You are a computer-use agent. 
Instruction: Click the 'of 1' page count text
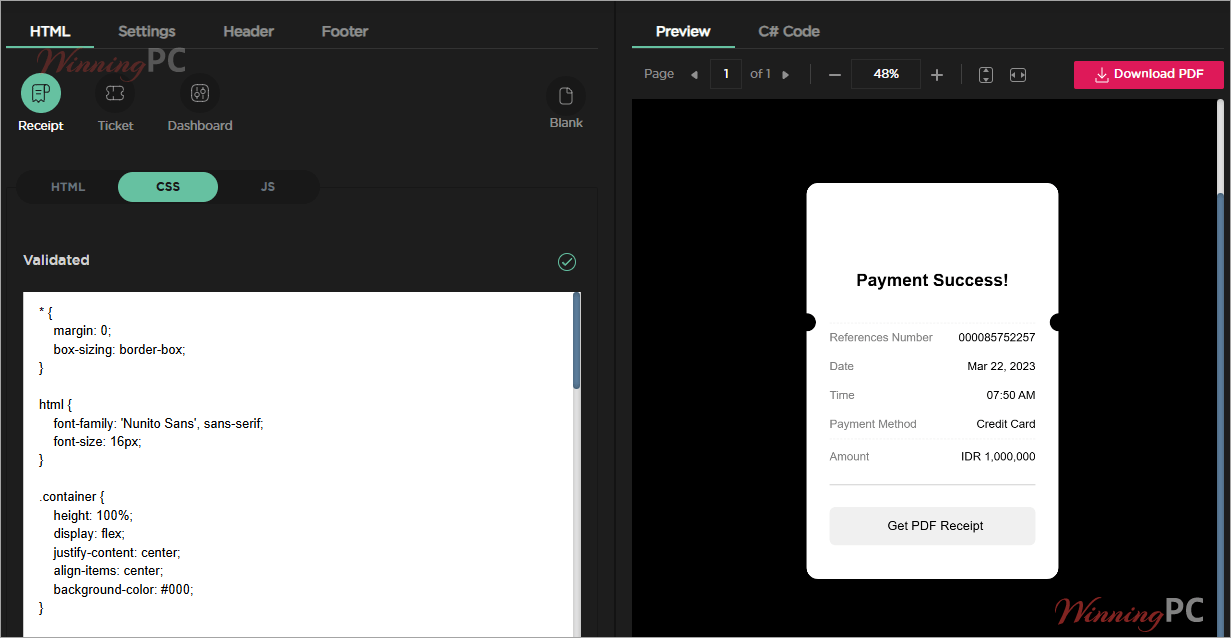(x=760, y=74)
